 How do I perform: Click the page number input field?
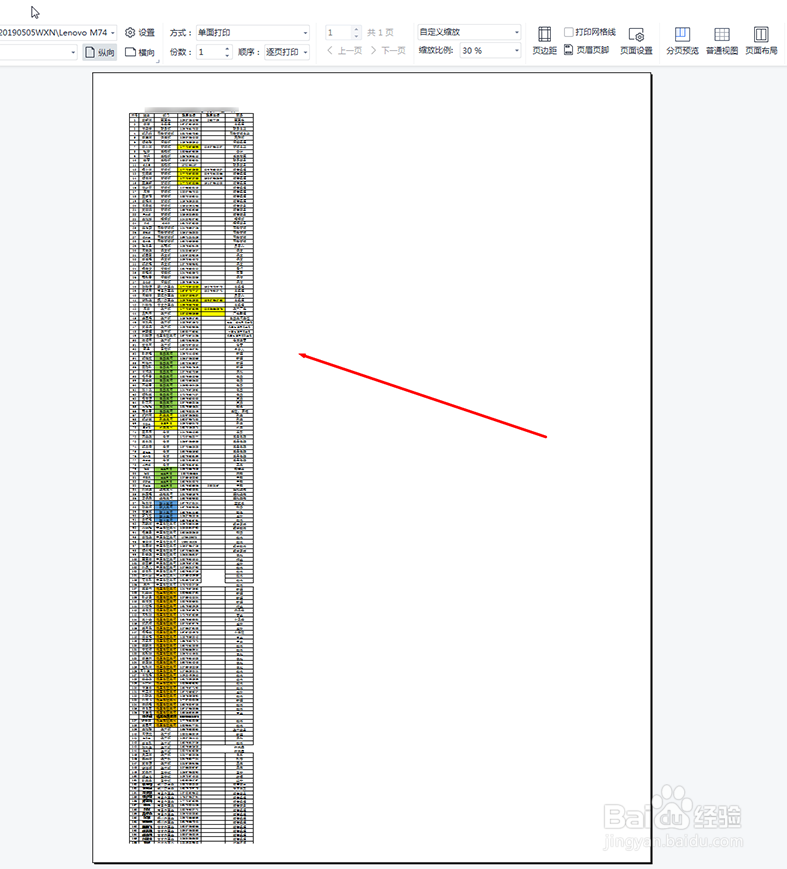pyautogui.click(x=339, y=33)
